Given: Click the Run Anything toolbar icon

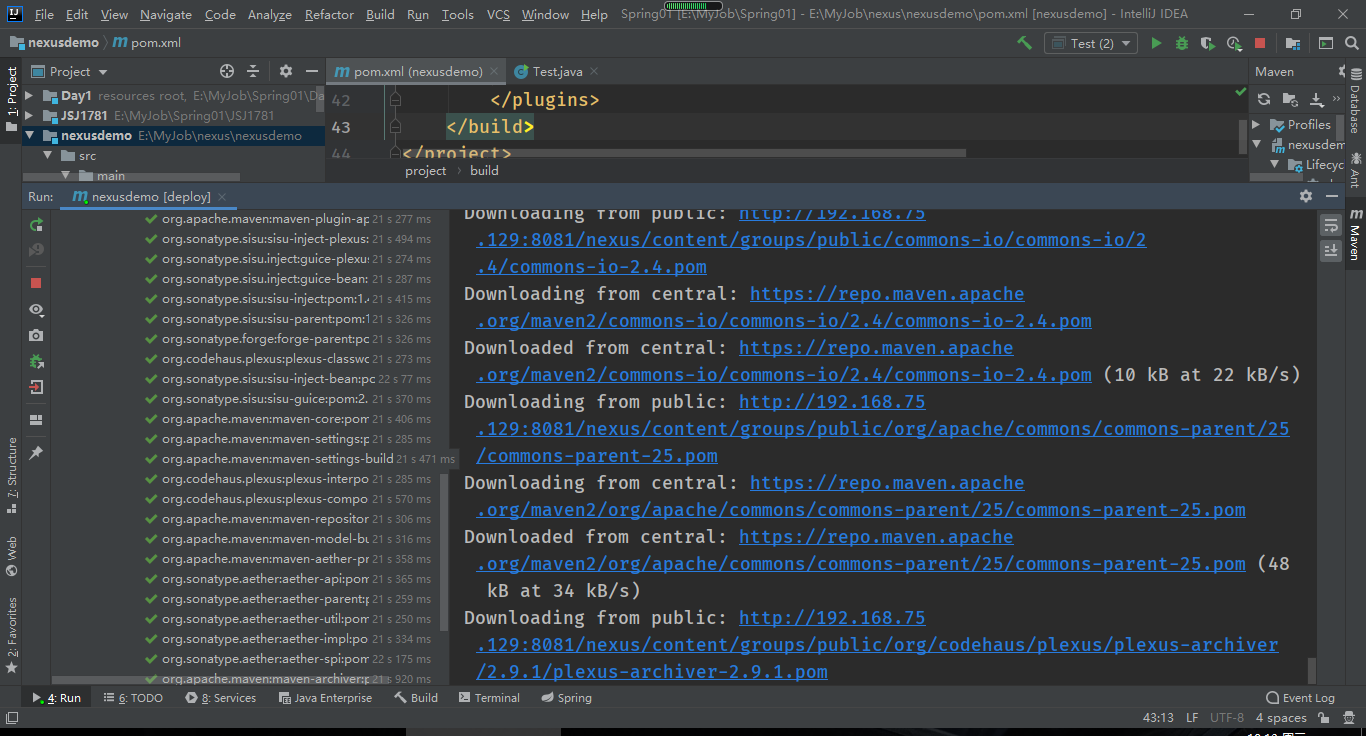Looking at the screenshot, I should 1325,43.
